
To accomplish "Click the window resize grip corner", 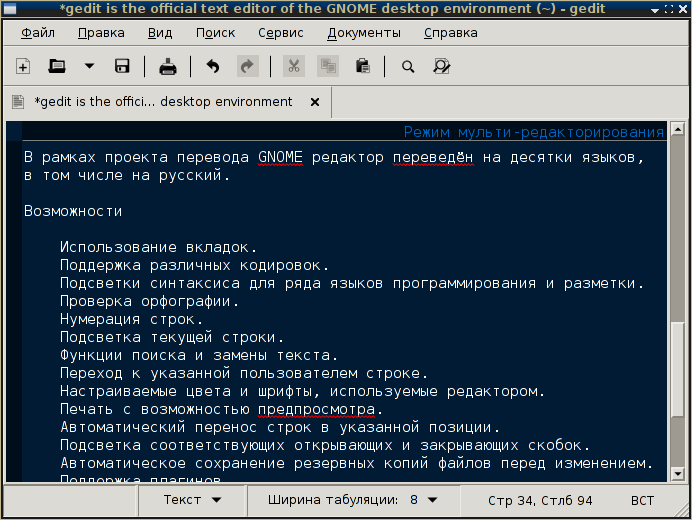I will click(682, 511).
